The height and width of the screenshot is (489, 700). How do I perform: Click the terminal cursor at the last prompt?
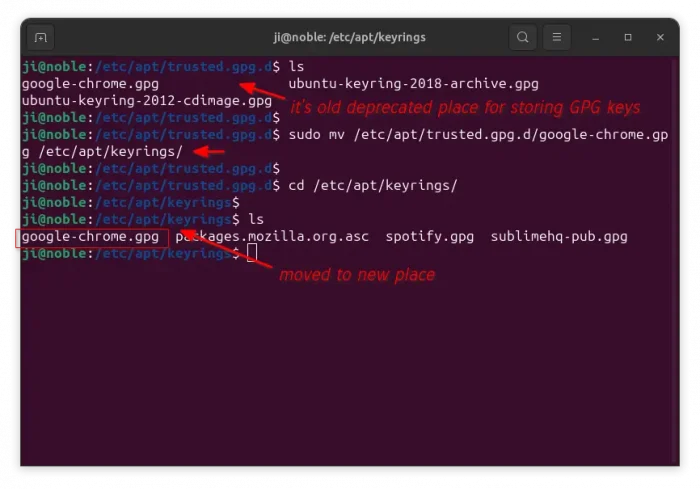(x=252, y=254)
